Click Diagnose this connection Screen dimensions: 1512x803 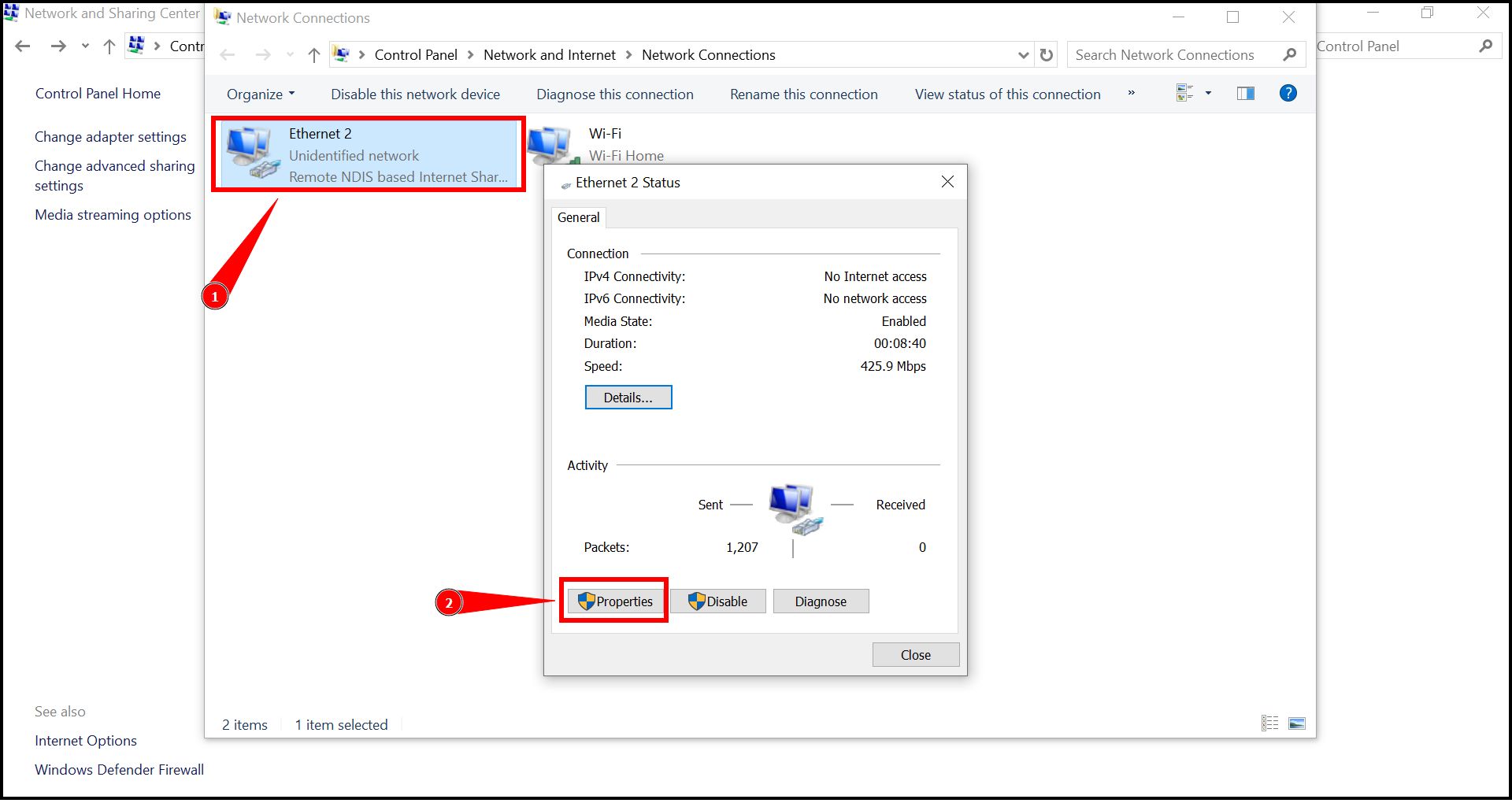(615, 94)
